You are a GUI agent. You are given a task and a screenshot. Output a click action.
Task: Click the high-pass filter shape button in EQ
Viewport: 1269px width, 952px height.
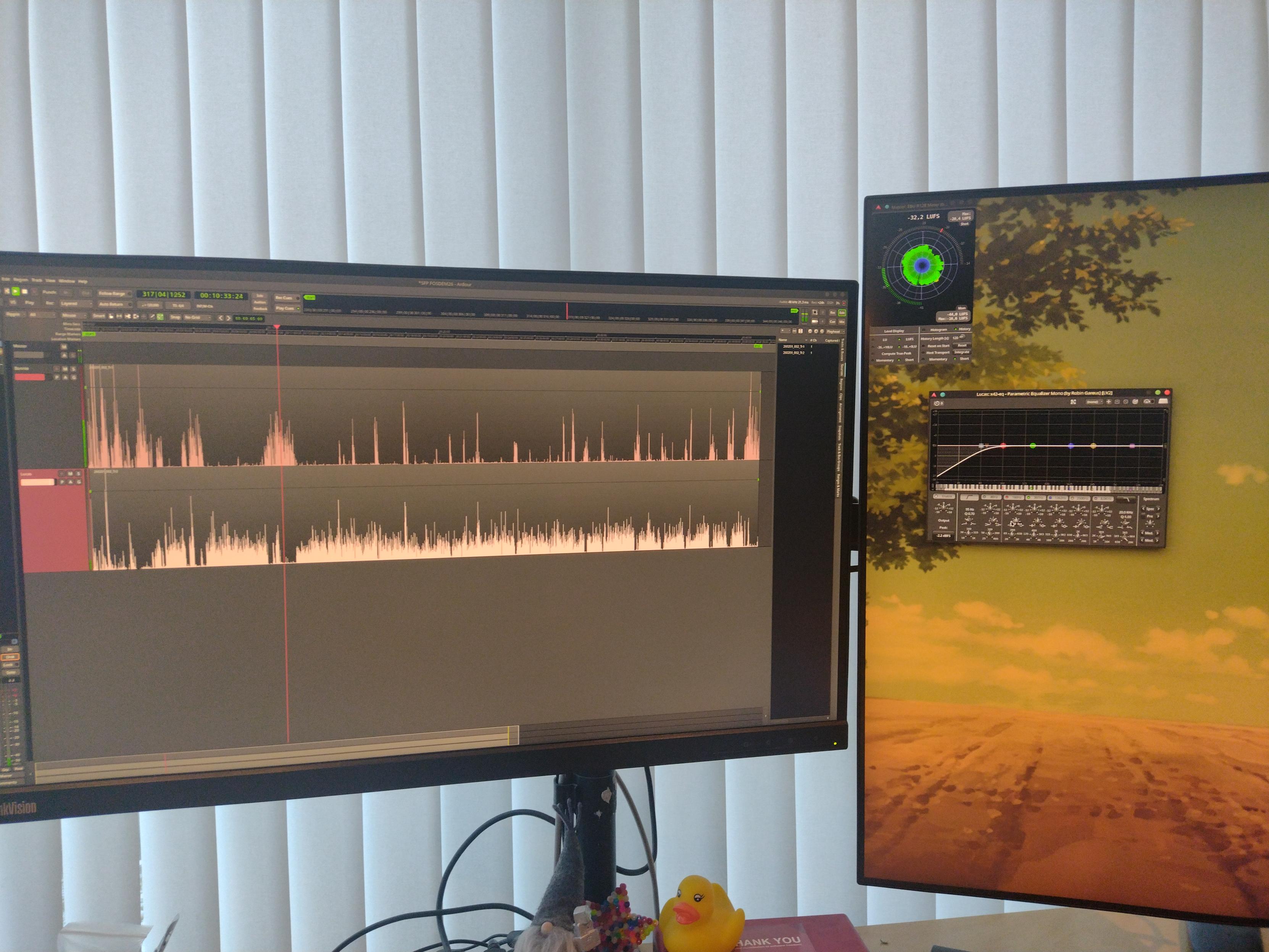pyautogui.click(x=969, y=497)
